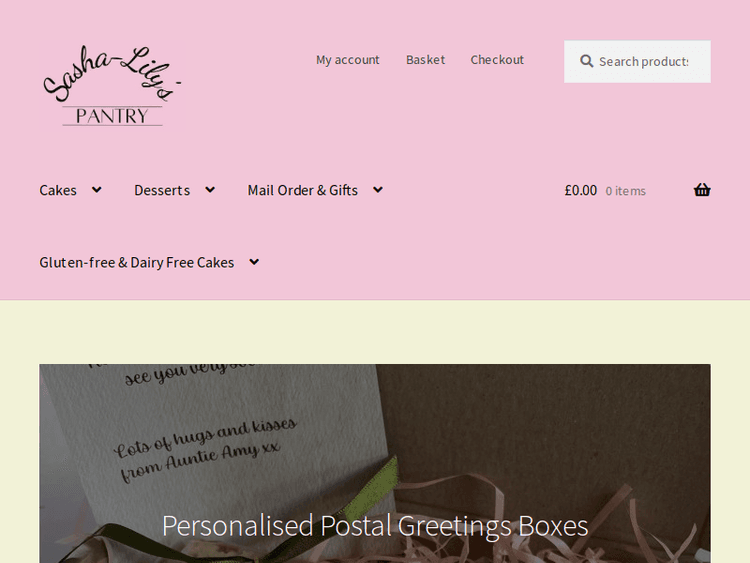Click the Sasha-Lily's Pantry logo
Viewport: 750px width, 563px height.
pos(112,86)
